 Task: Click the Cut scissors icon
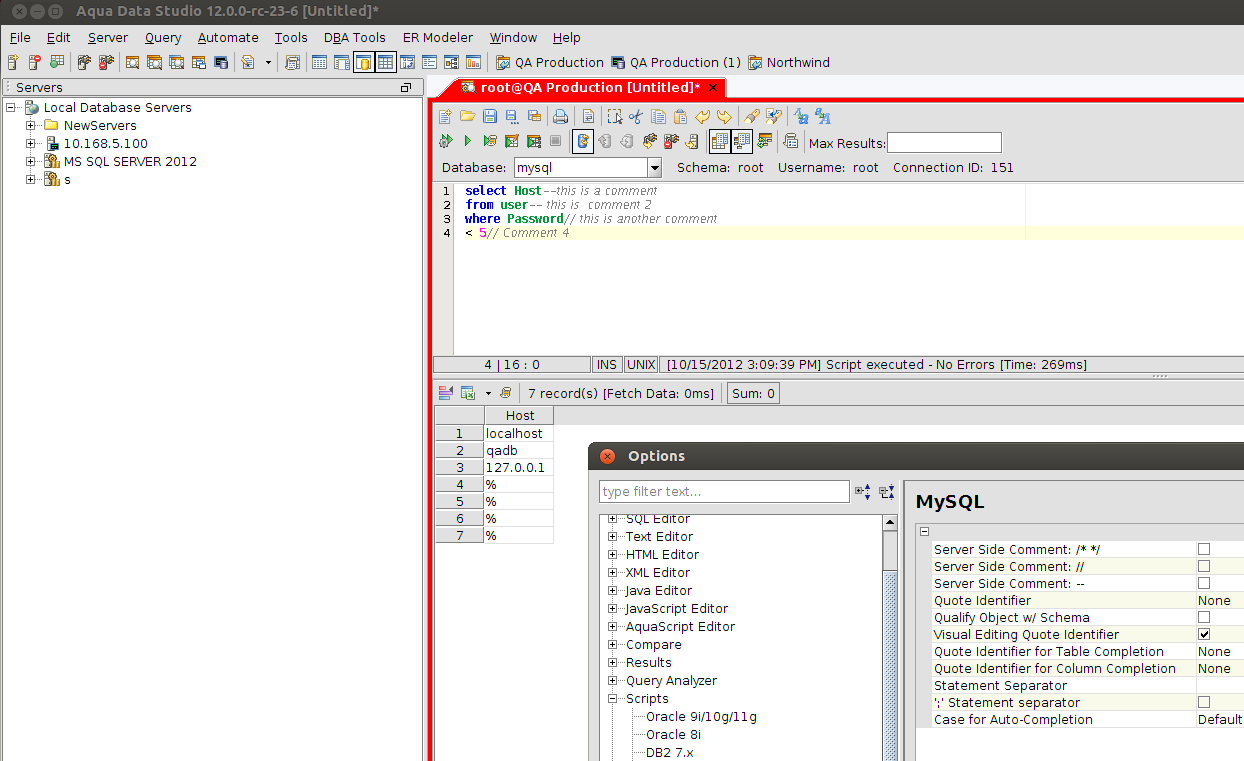pyautogui.click(x=636, y=116)
